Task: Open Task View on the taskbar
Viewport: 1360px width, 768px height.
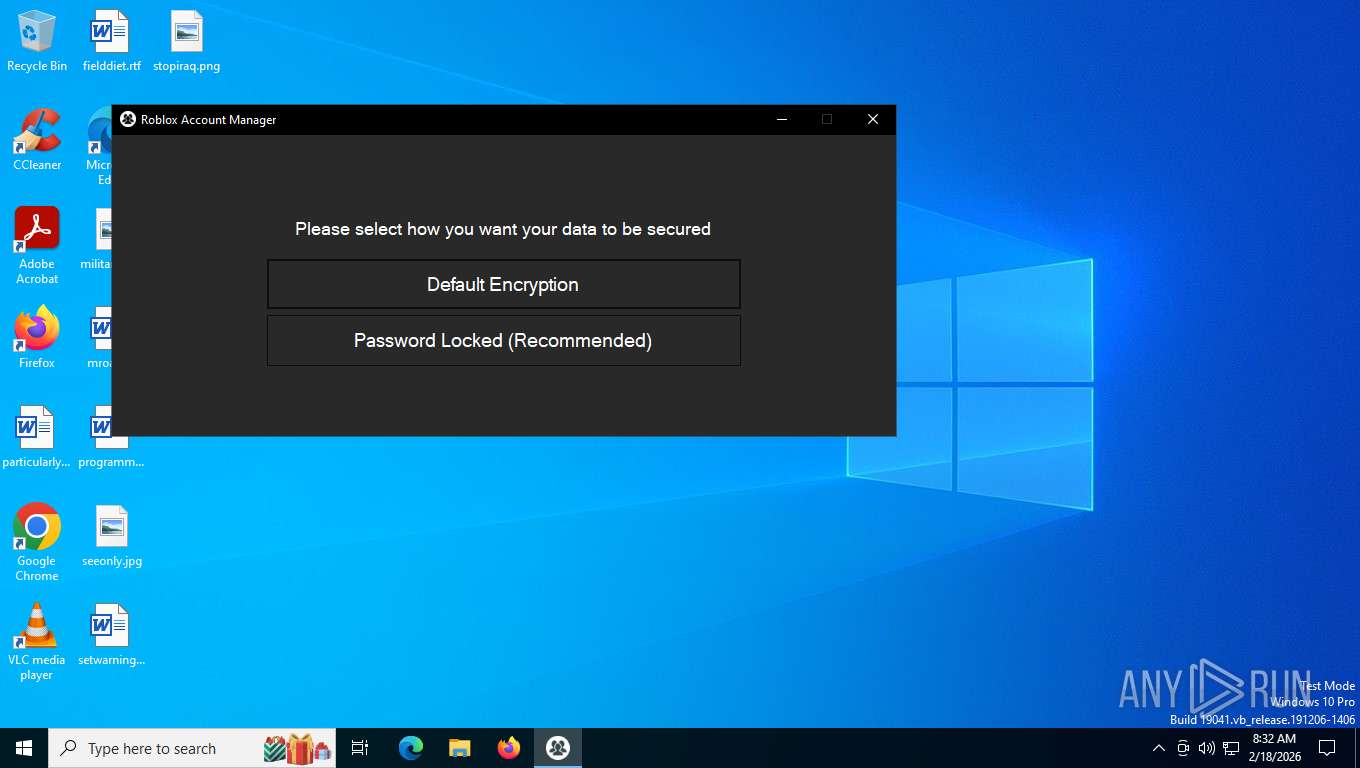Action: click(x=360, y=748)
